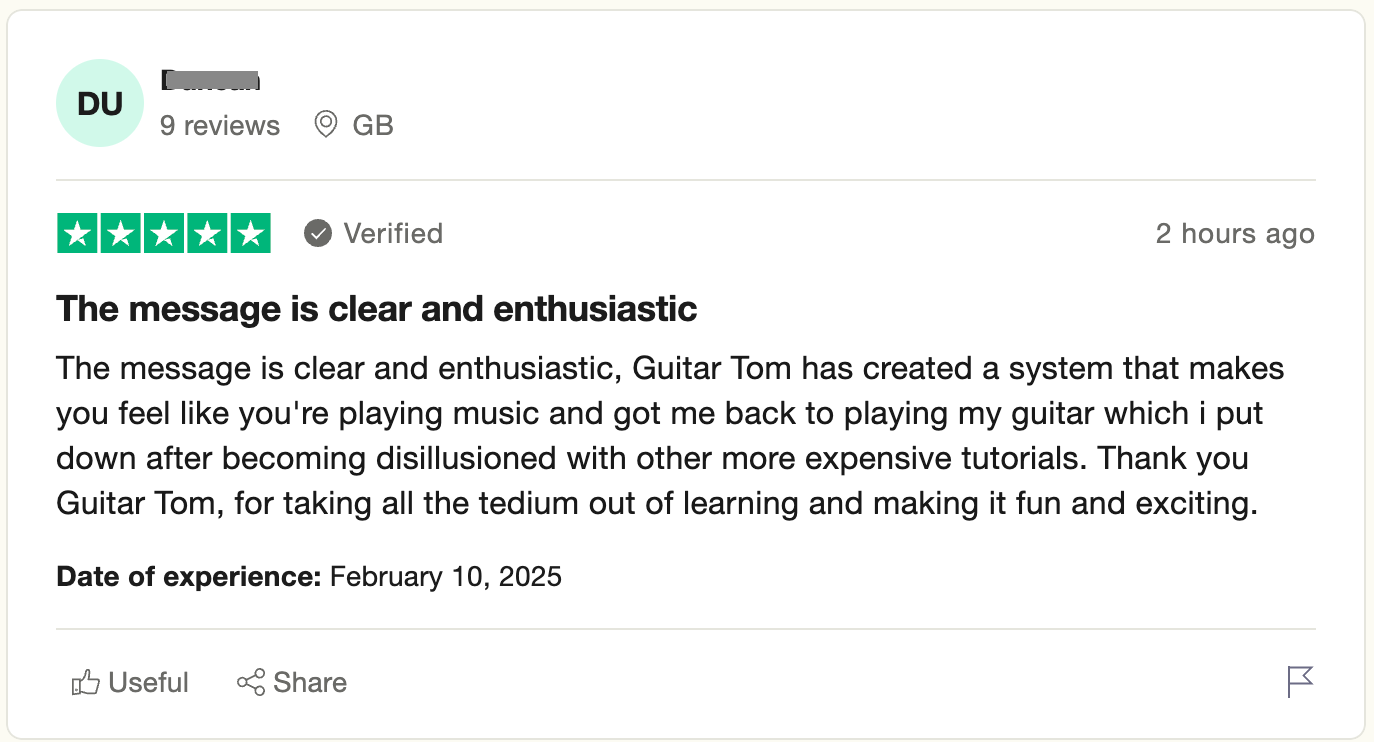Image resolution: width=1374 pixels, height=742 pixels.
Task: Click the middle star of the rating
Action: 164,234
